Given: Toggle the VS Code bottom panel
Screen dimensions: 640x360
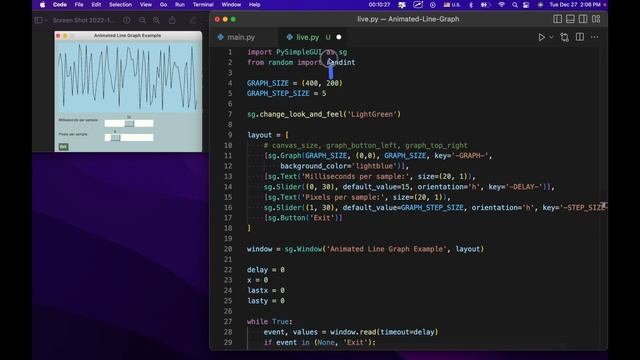Looking at the screenshot, I should pyautogui.click(x=570, y=19).
